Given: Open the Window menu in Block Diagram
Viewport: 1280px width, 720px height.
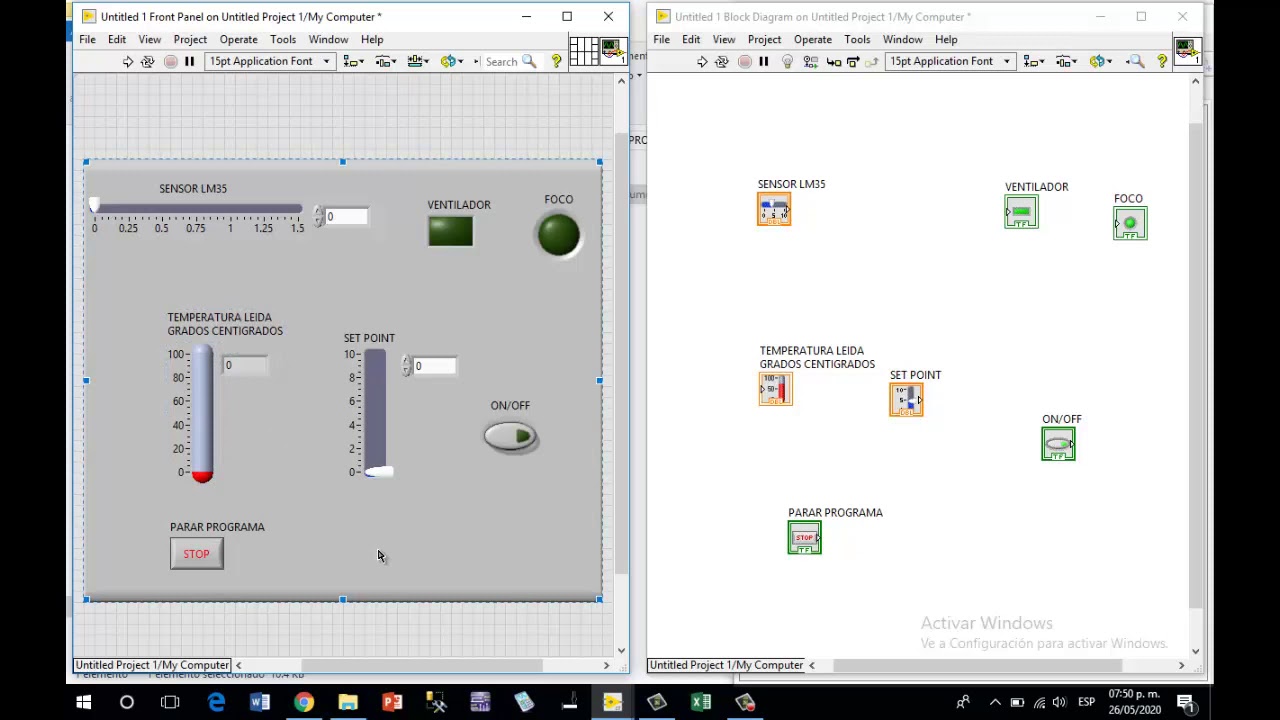Looking at the screenshot, I should 902,40.
